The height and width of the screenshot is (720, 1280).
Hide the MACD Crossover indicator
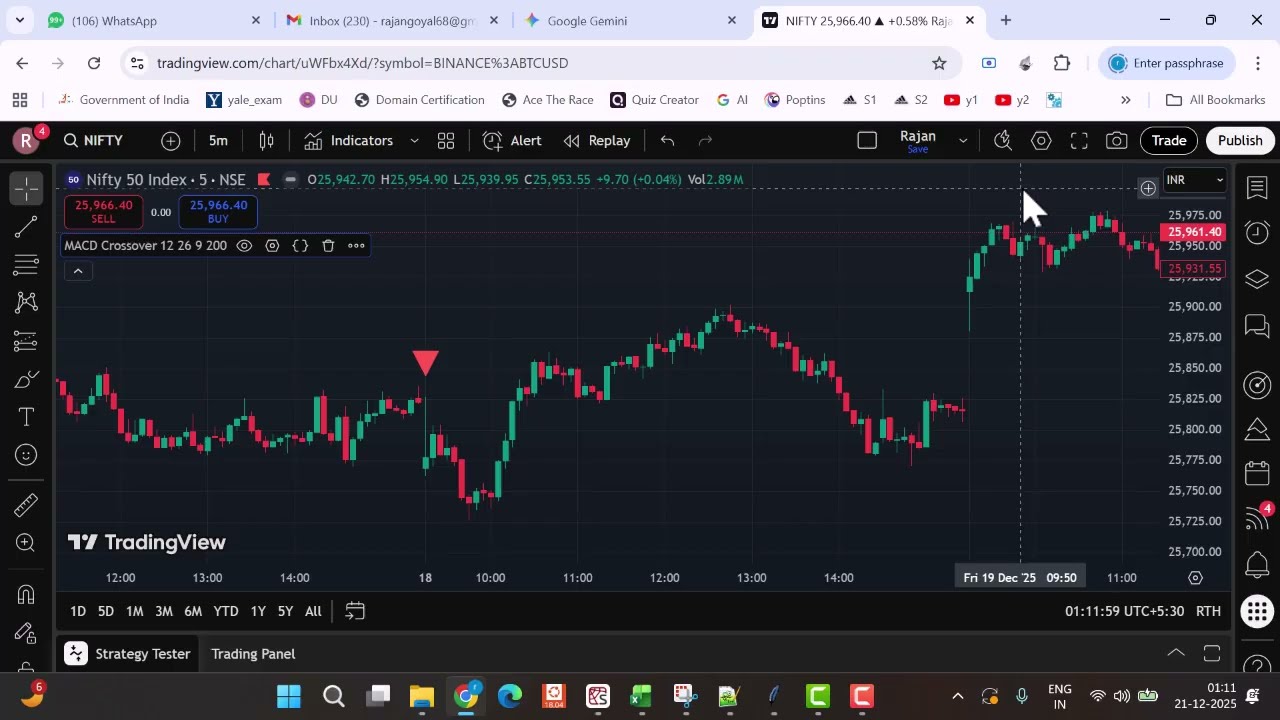(244, 245)
